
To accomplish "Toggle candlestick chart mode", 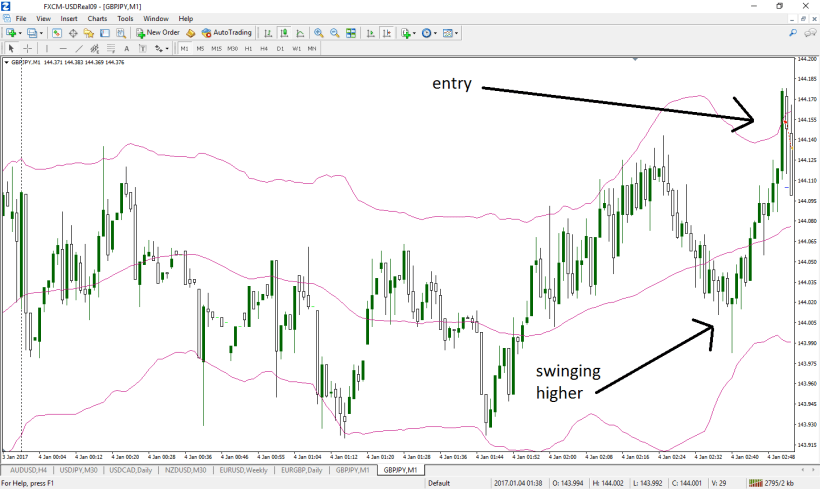I will [284, 33].
